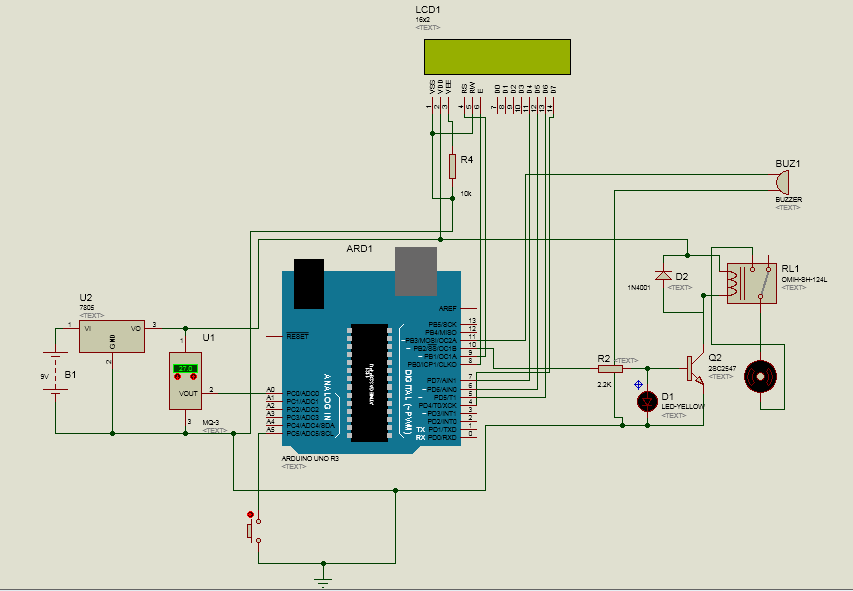Select the ground terminal symbol

[323, 581]
